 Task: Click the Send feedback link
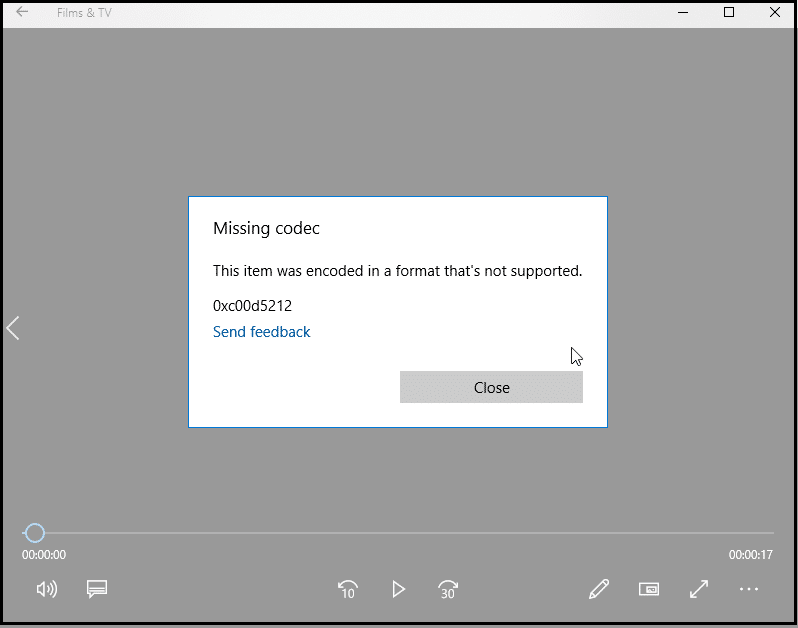262,332
